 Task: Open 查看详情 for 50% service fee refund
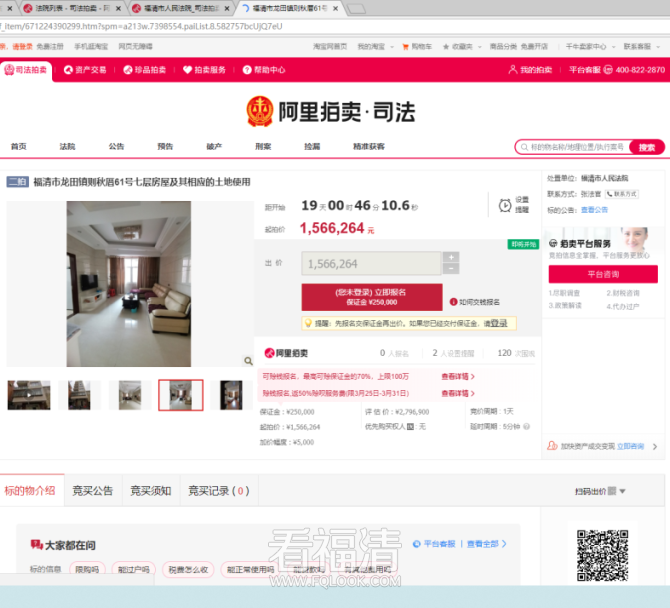(458, 393)
